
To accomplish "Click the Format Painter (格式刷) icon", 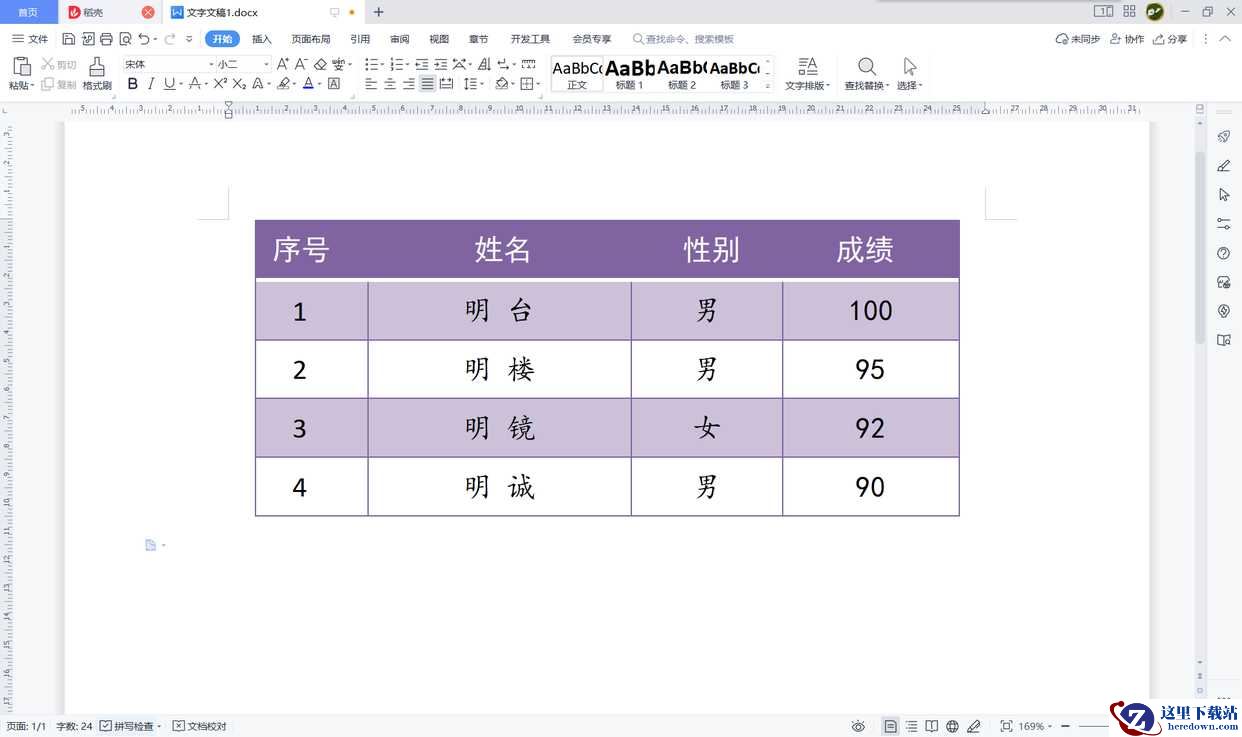I will (97, 67).
